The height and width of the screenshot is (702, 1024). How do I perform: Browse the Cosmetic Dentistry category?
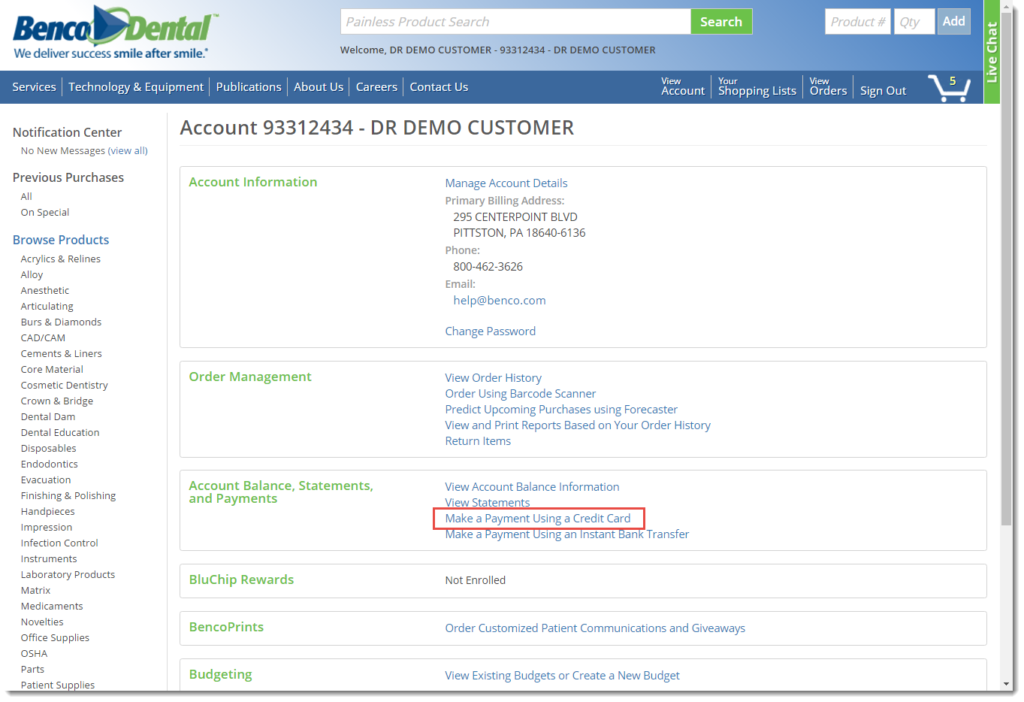[x=64, y=385]
